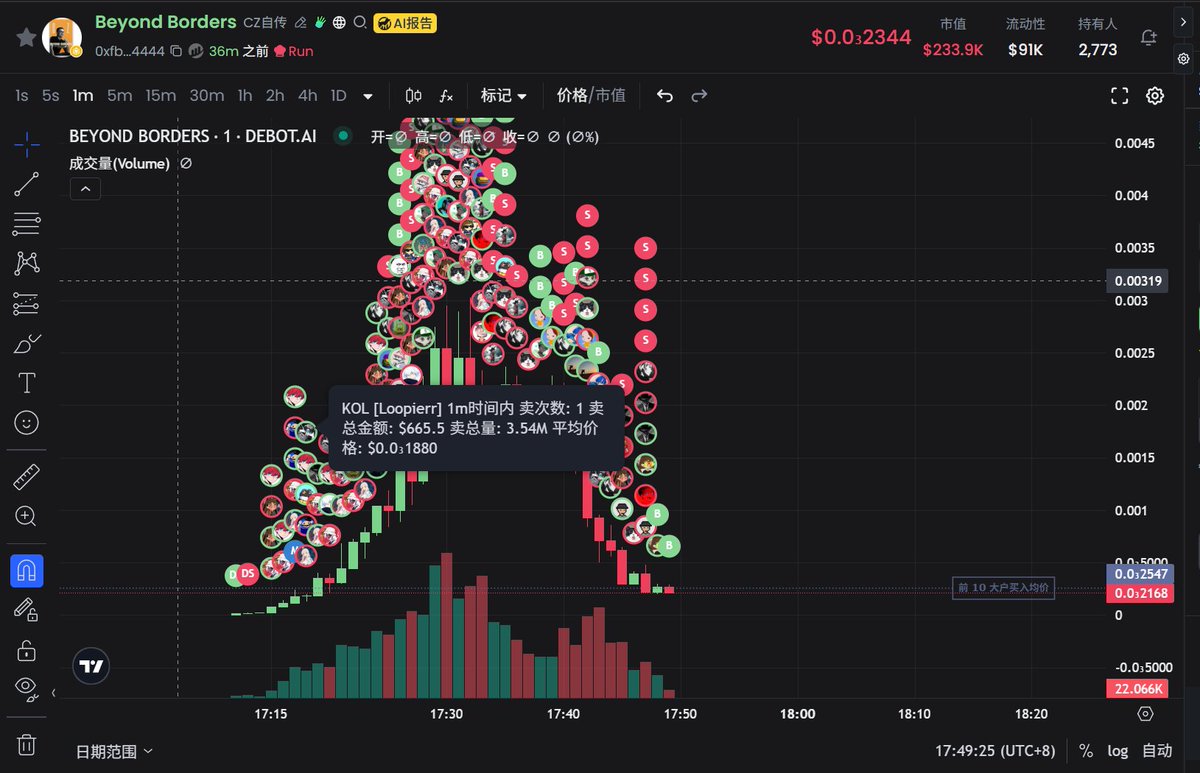The image size is (1200, 773).
Task: Open the more timeframes dropdown arrow
Action: [368, 96]
